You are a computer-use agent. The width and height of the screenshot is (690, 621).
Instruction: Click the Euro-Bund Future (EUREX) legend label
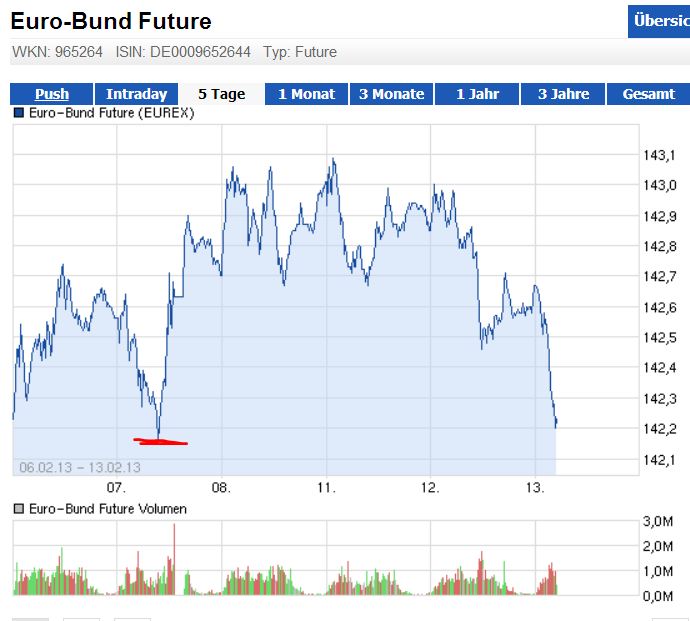pyautogui.click(x=110, y=113)
